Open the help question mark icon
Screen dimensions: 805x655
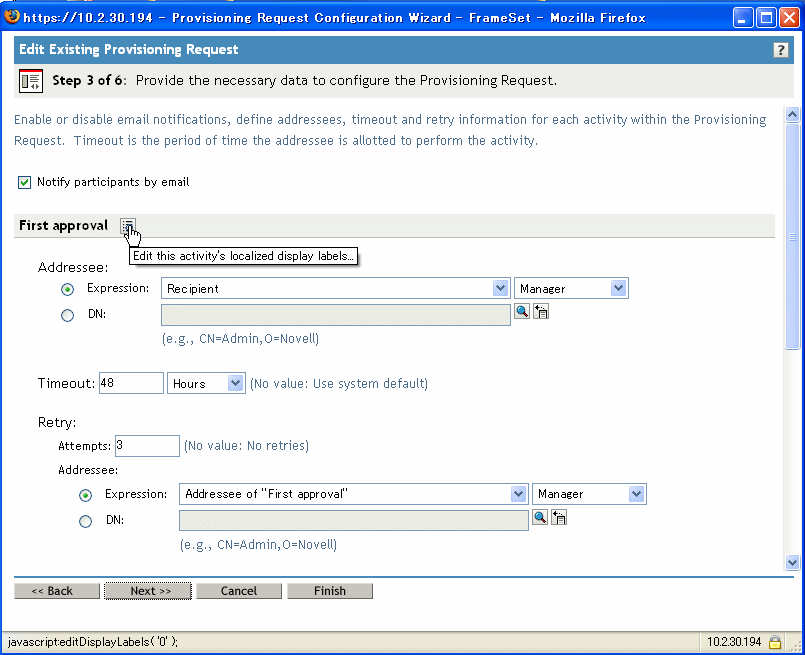click(780, 50)
